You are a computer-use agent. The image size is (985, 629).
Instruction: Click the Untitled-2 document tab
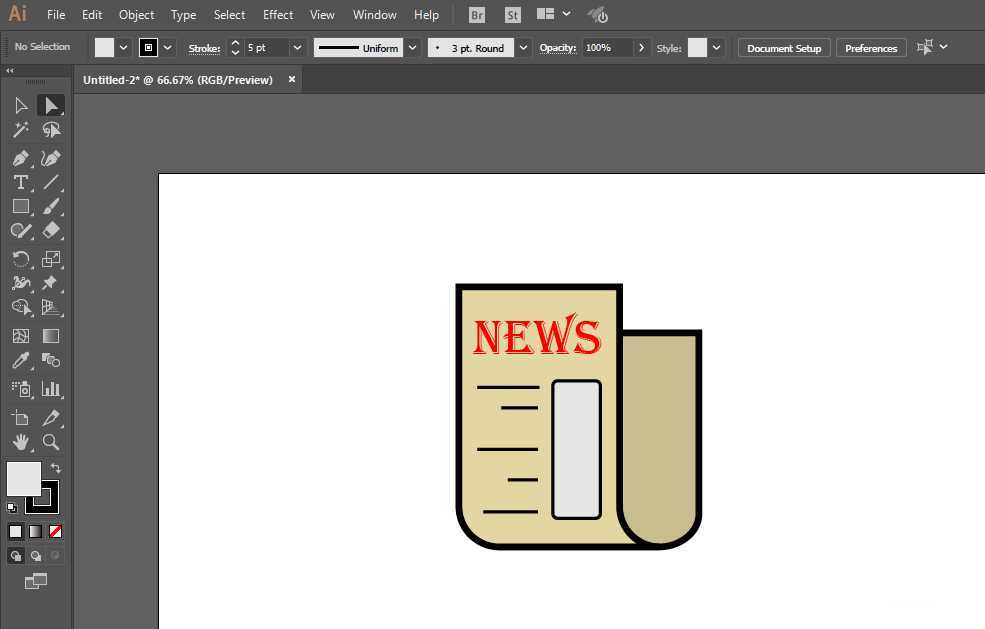(180, 80)
